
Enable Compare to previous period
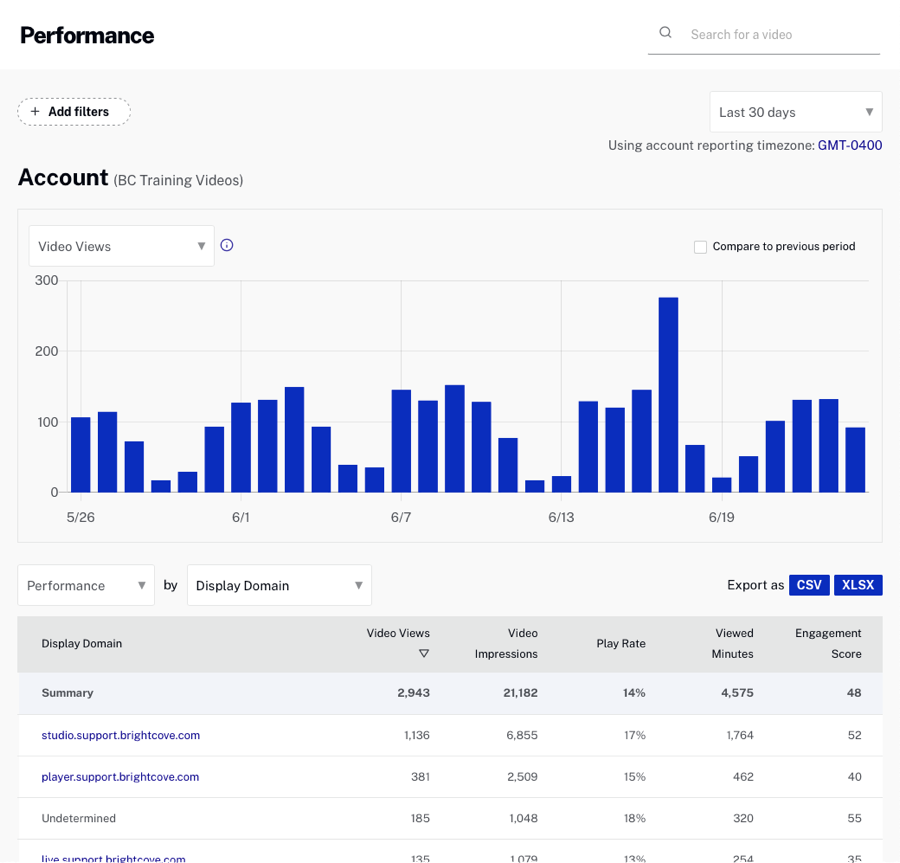tap(700, 246)
